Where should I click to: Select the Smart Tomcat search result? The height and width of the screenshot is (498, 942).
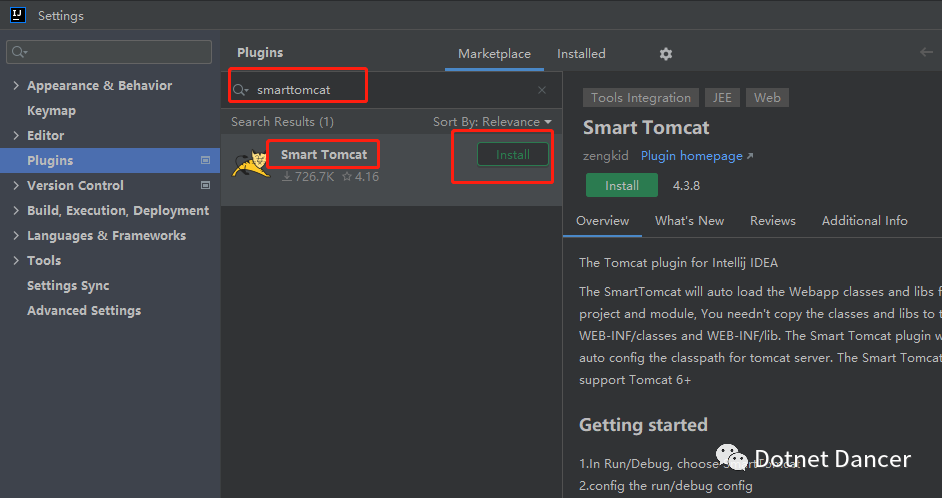(x=391, y=169)
